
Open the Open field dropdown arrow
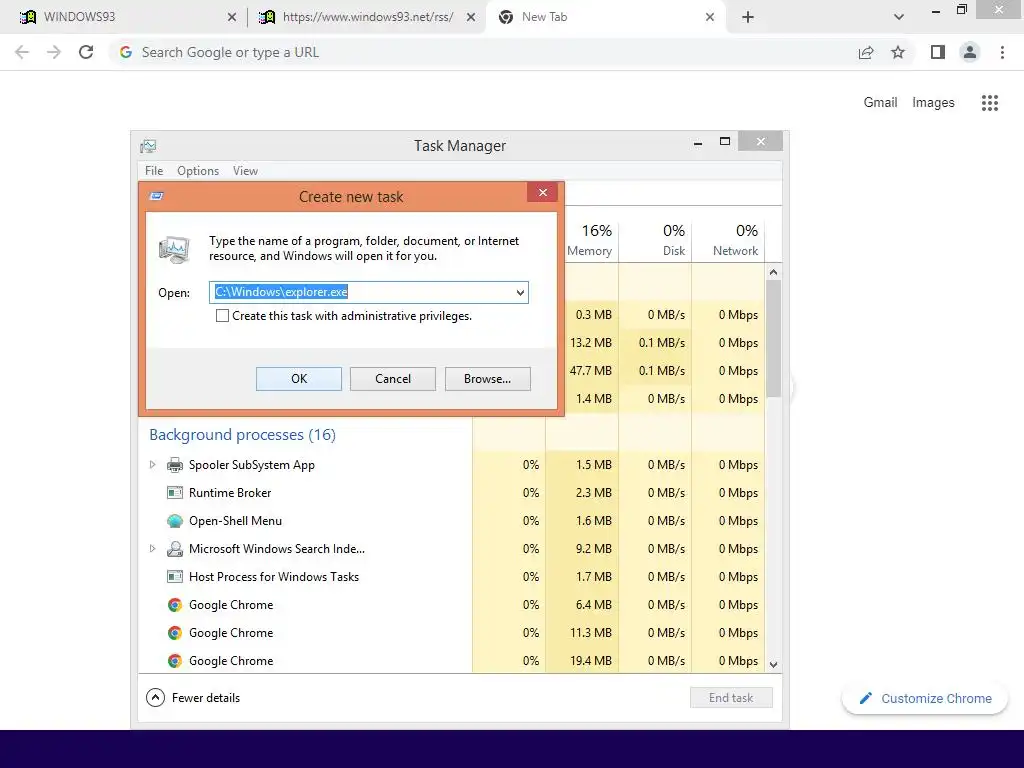520,293
